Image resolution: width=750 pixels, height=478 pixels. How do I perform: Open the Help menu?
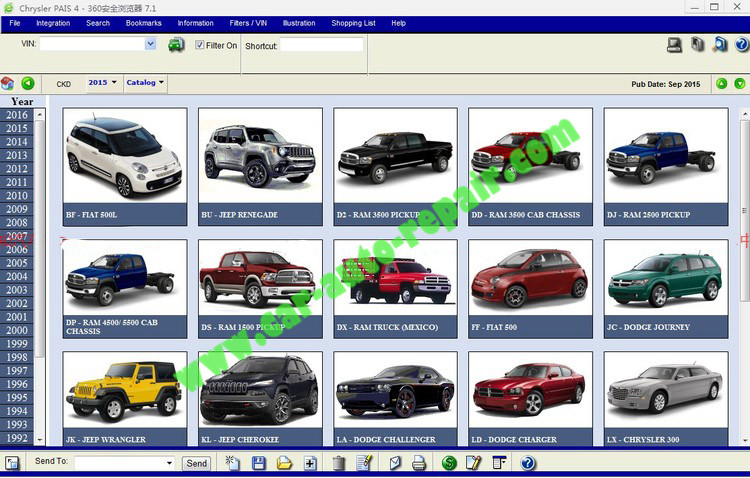click(x=398, y=23)
